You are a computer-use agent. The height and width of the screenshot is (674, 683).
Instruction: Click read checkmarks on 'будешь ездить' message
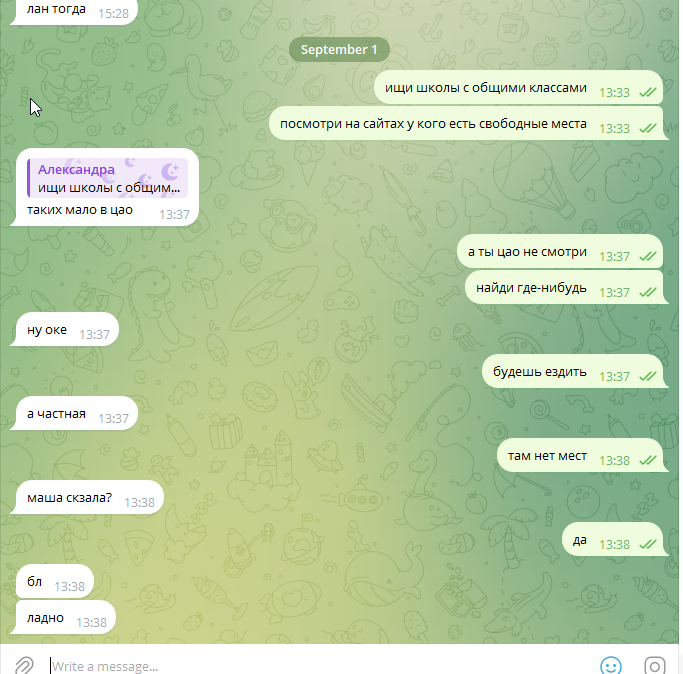(x=648, y=376)
